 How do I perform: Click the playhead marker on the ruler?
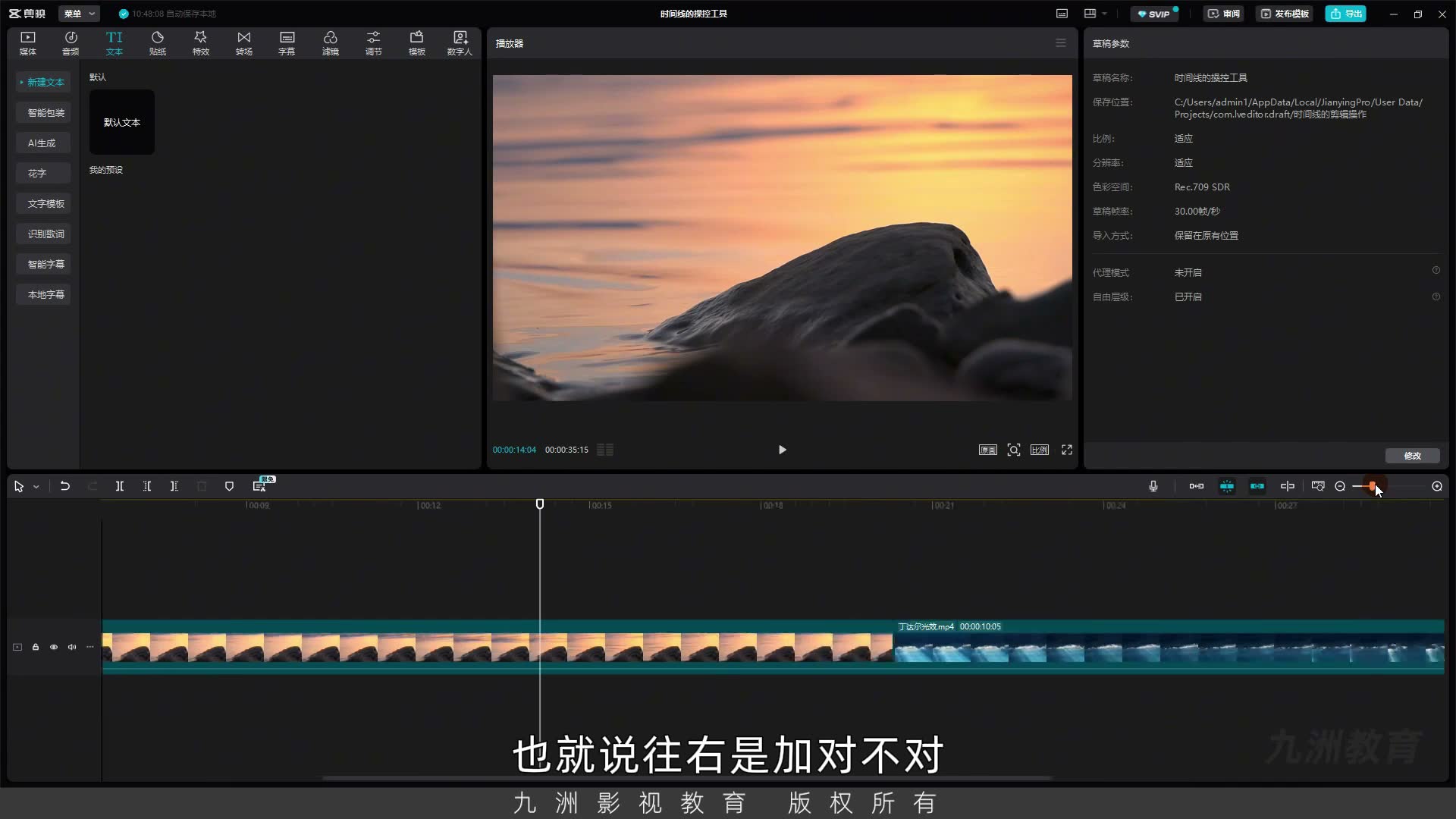click(540, 504)
